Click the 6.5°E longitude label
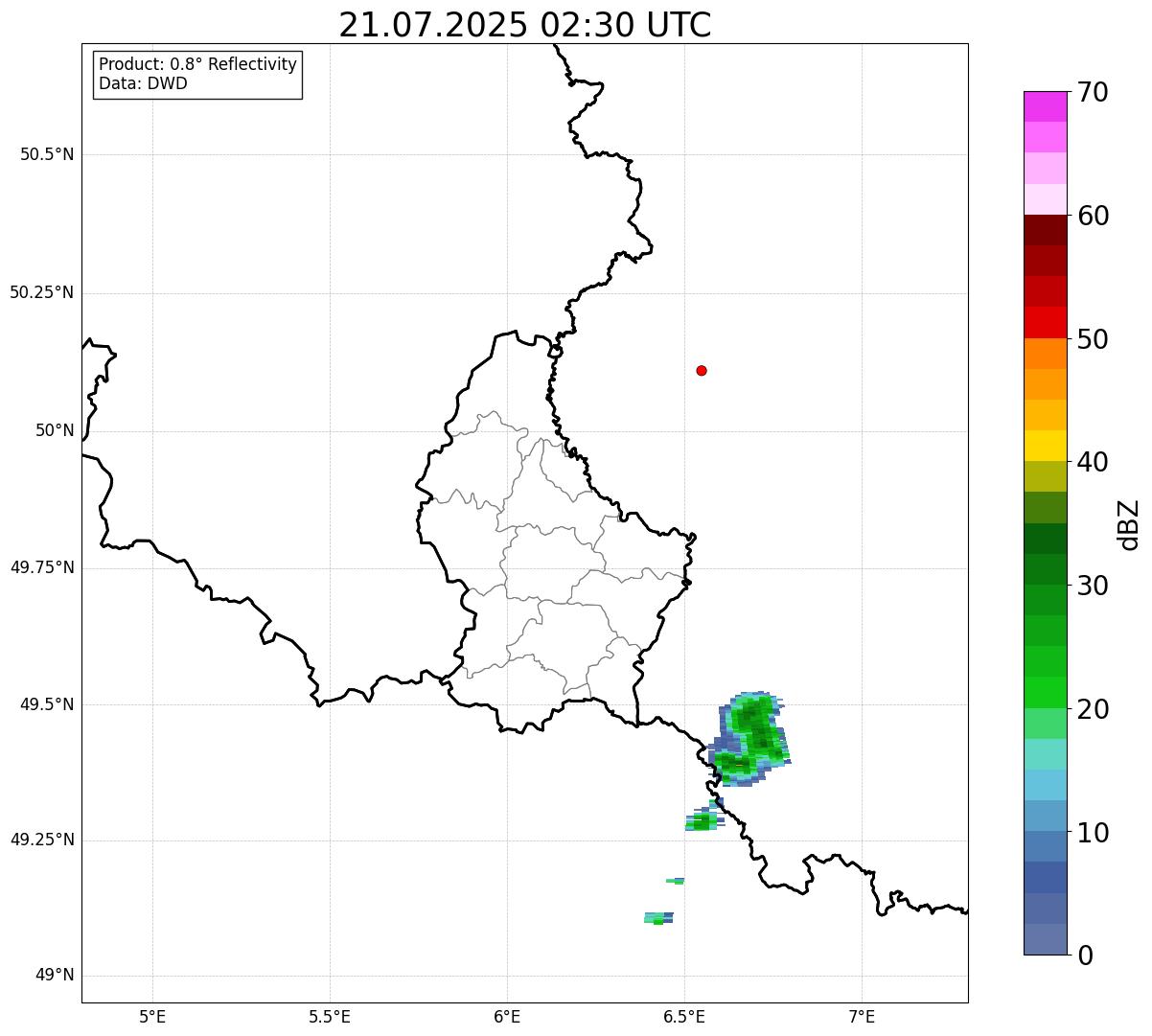This screenshot has height=1036, width=1152. pyautogui.click(x=684, y=1016)
